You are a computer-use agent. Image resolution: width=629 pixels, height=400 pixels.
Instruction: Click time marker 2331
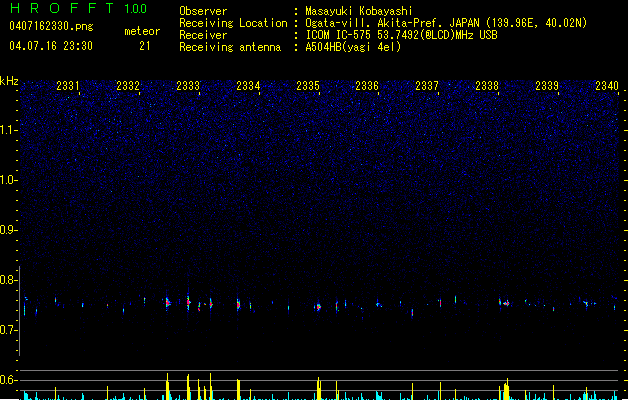point(68,86)
